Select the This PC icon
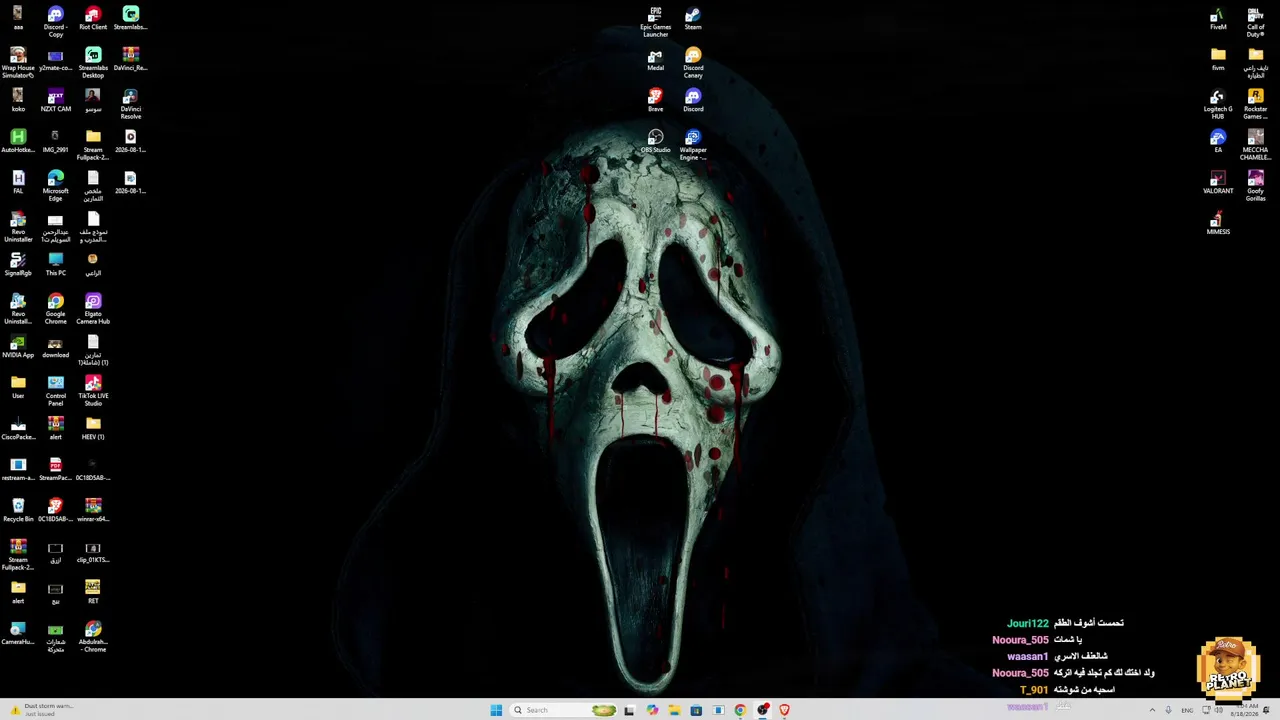Image resolution: width=1280 pixels, height=720 pixels. [x=56, y=264]
